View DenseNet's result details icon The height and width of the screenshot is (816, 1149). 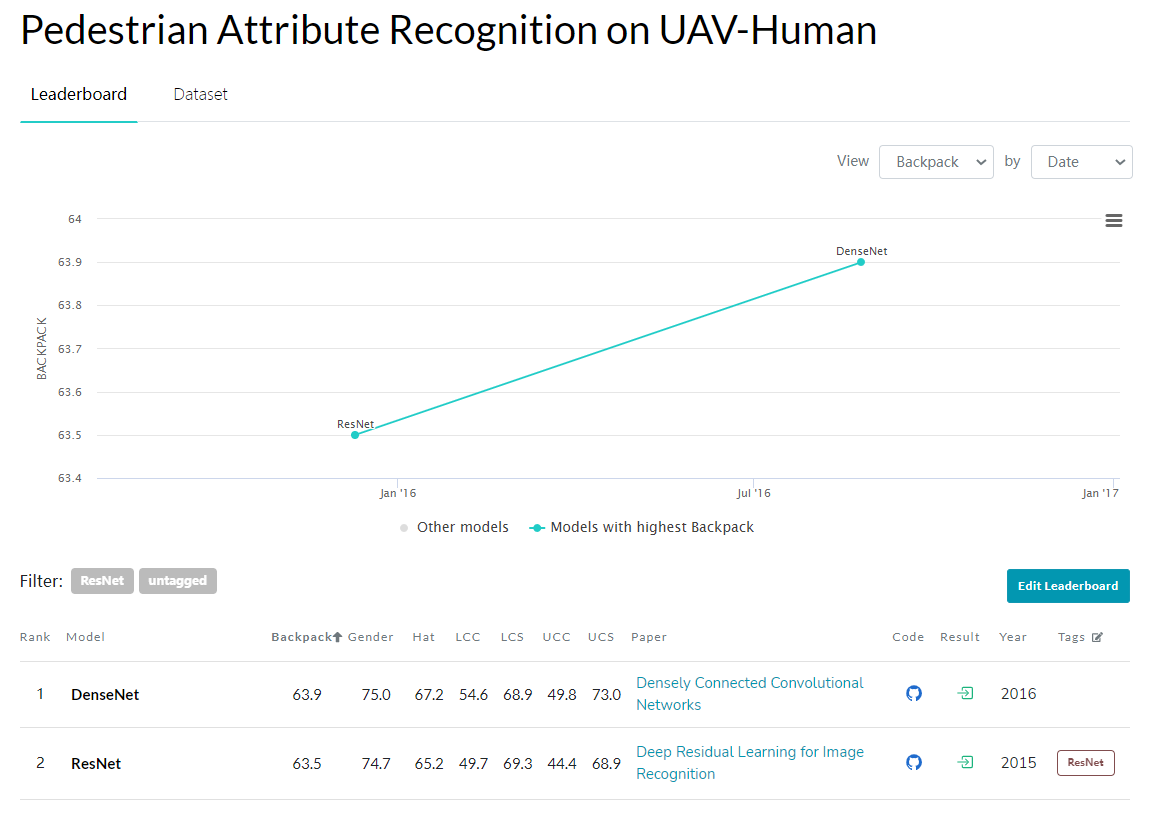(x=963, y=693)
